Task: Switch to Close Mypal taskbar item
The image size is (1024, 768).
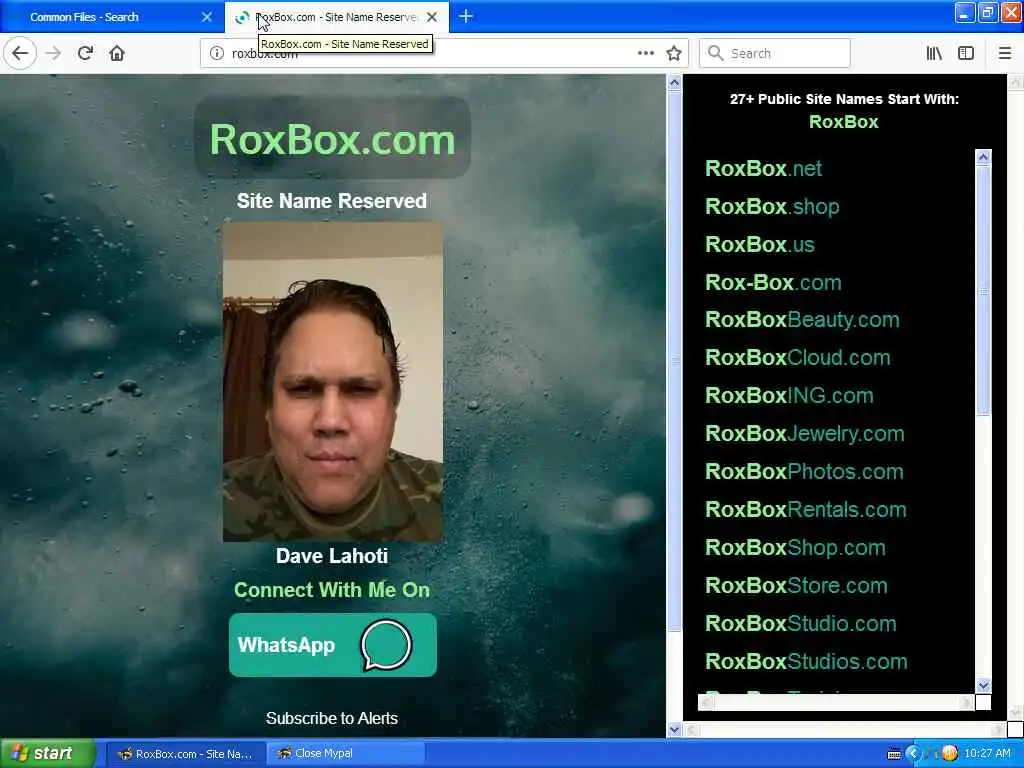Action: pyautogui.click(x=346, y=754)
